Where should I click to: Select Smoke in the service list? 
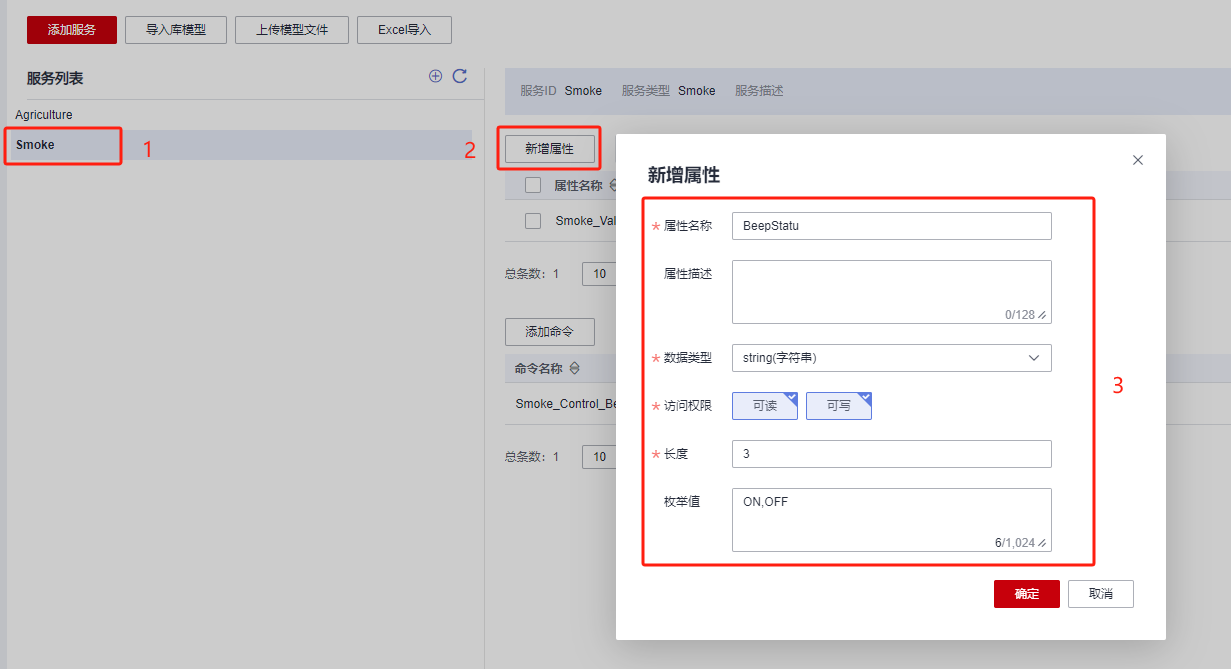tap(36, 145)
